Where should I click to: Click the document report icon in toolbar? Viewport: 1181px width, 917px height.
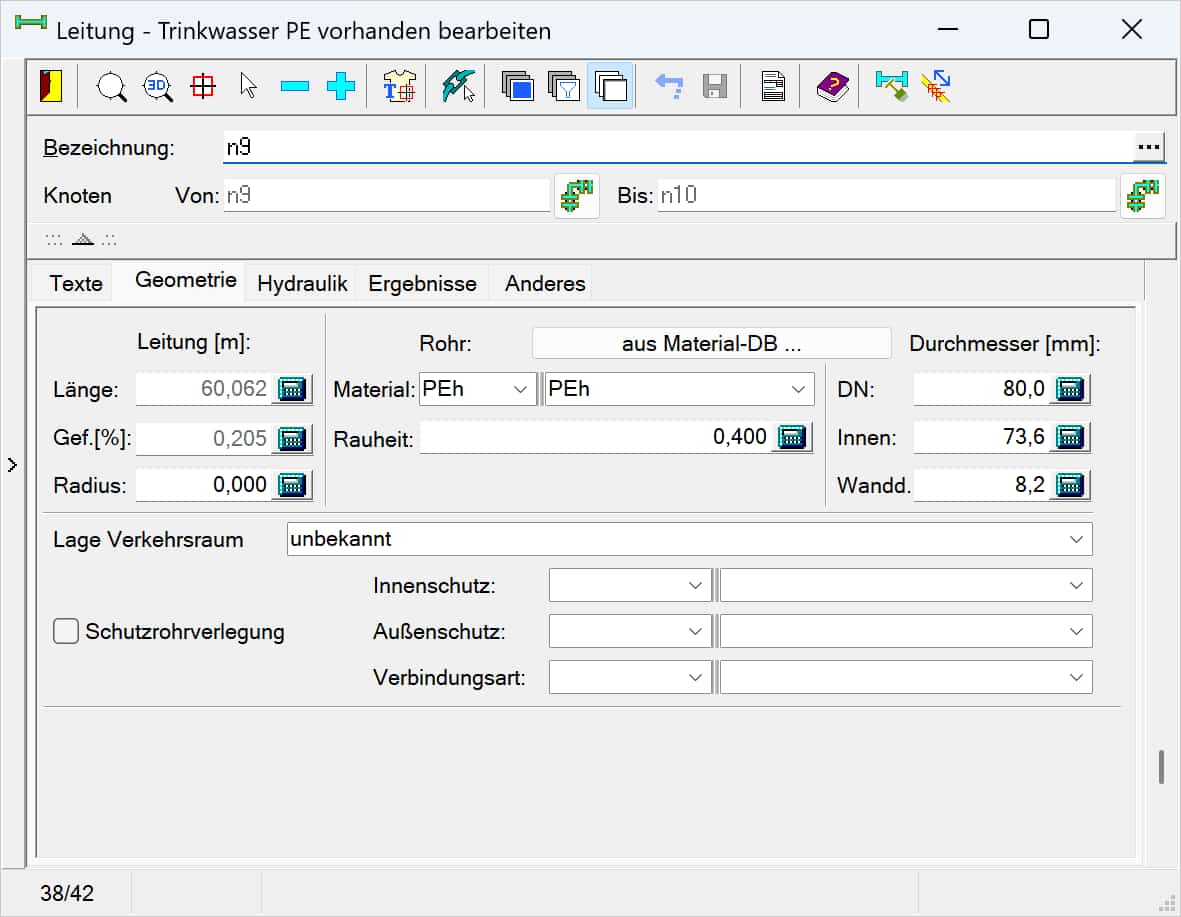(772, 87)
